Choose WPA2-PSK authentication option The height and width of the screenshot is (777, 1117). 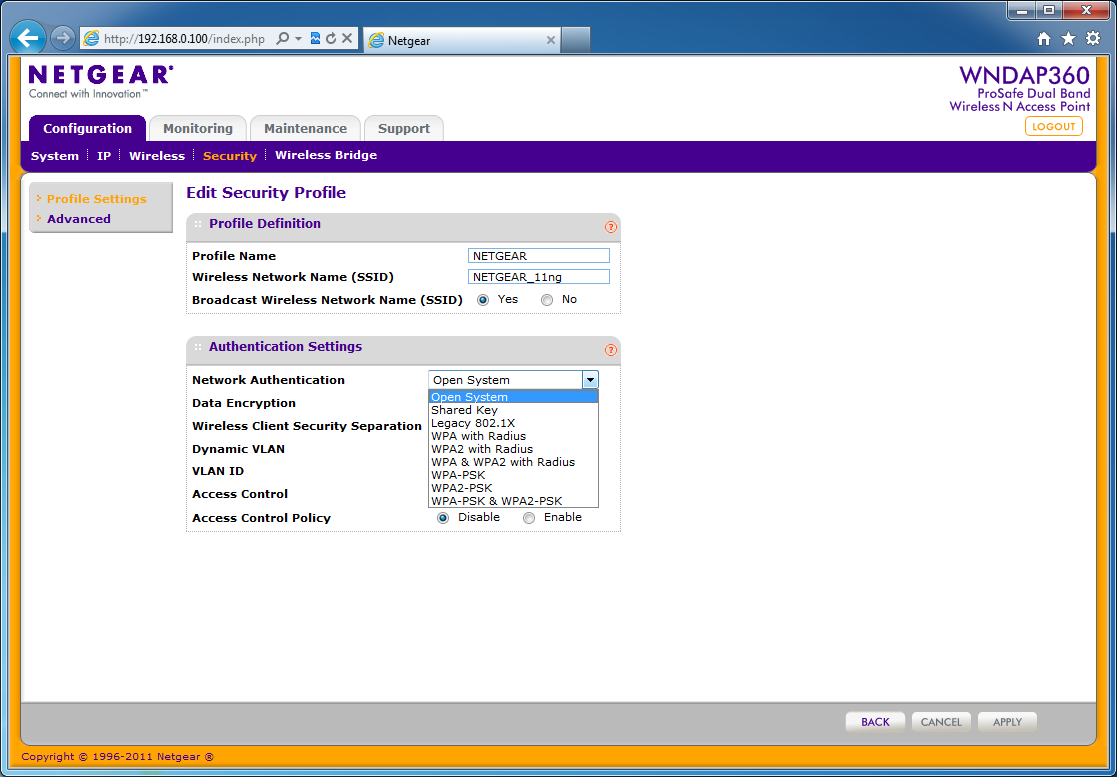513,488
